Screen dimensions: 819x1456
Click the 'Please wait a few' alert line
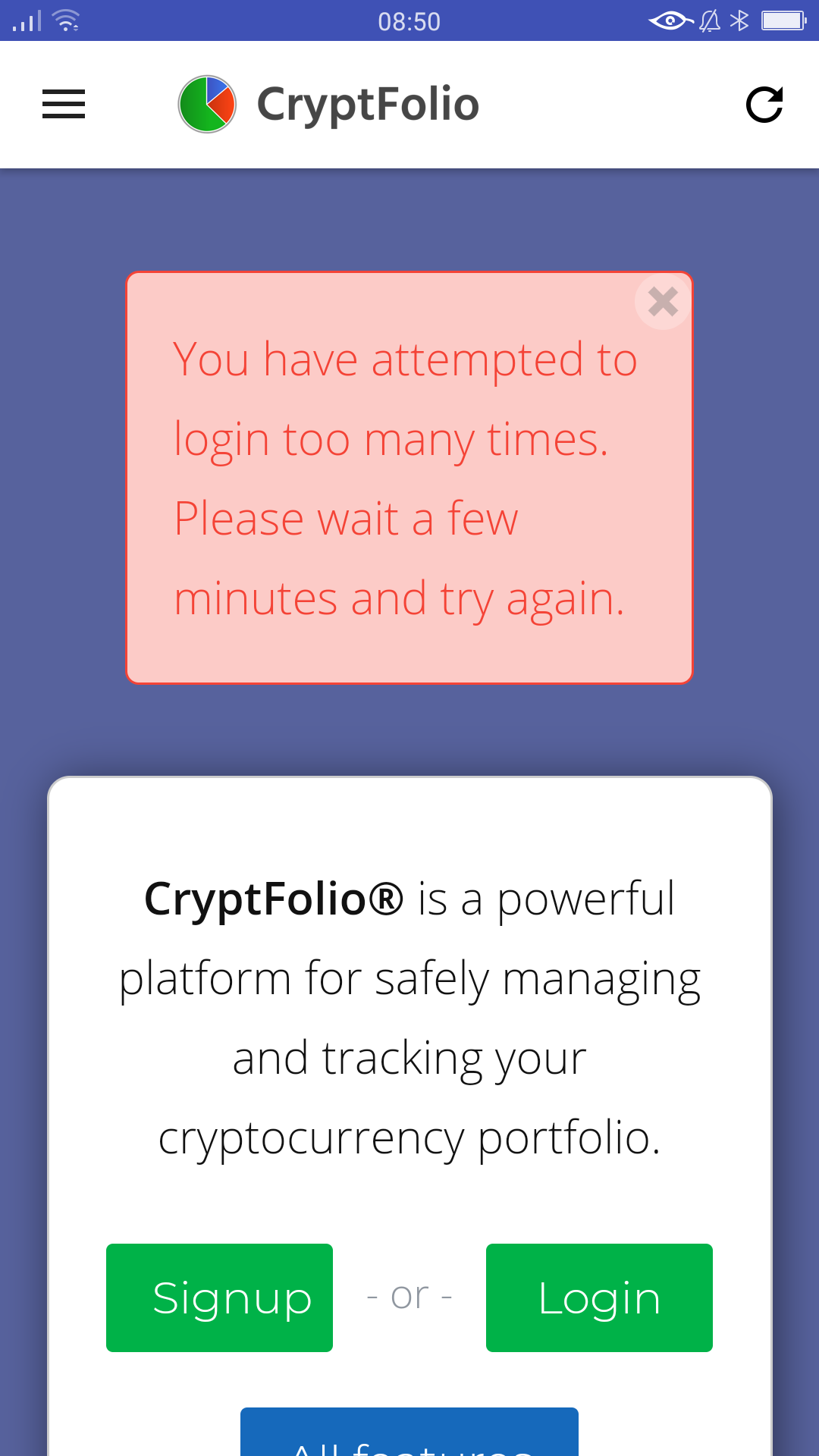pyautogui.click(x=346, y=519)
